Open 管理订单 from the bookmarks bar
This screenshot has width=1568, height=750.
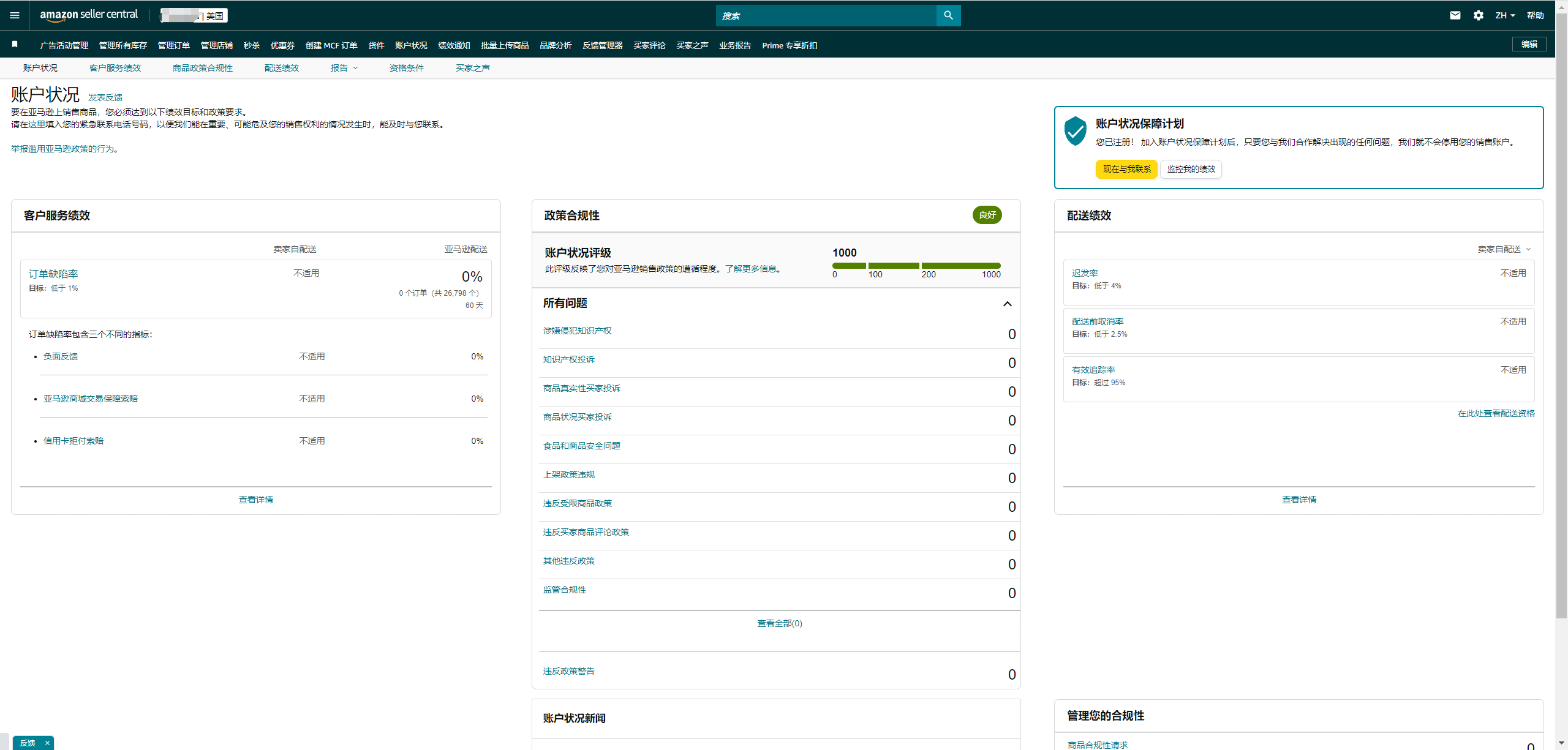(174, 45)
